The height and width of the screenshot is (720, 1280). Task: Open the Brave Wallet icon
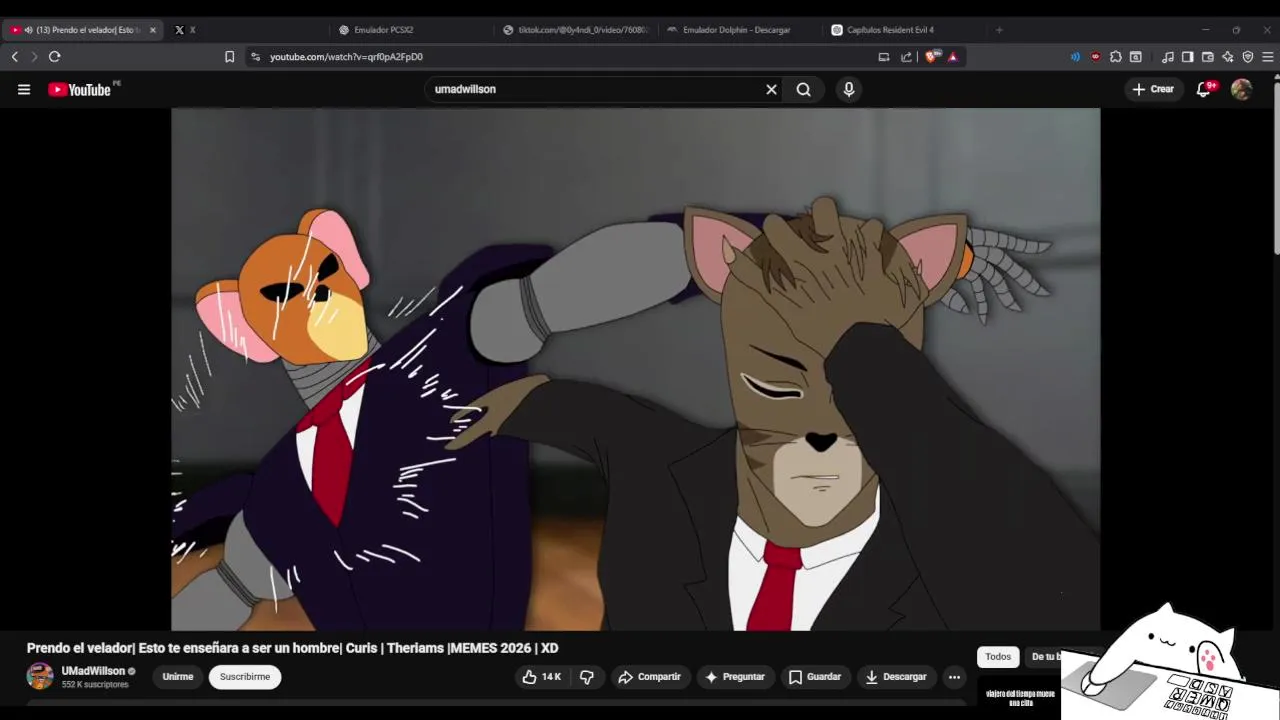click(x=1208, y=57)
